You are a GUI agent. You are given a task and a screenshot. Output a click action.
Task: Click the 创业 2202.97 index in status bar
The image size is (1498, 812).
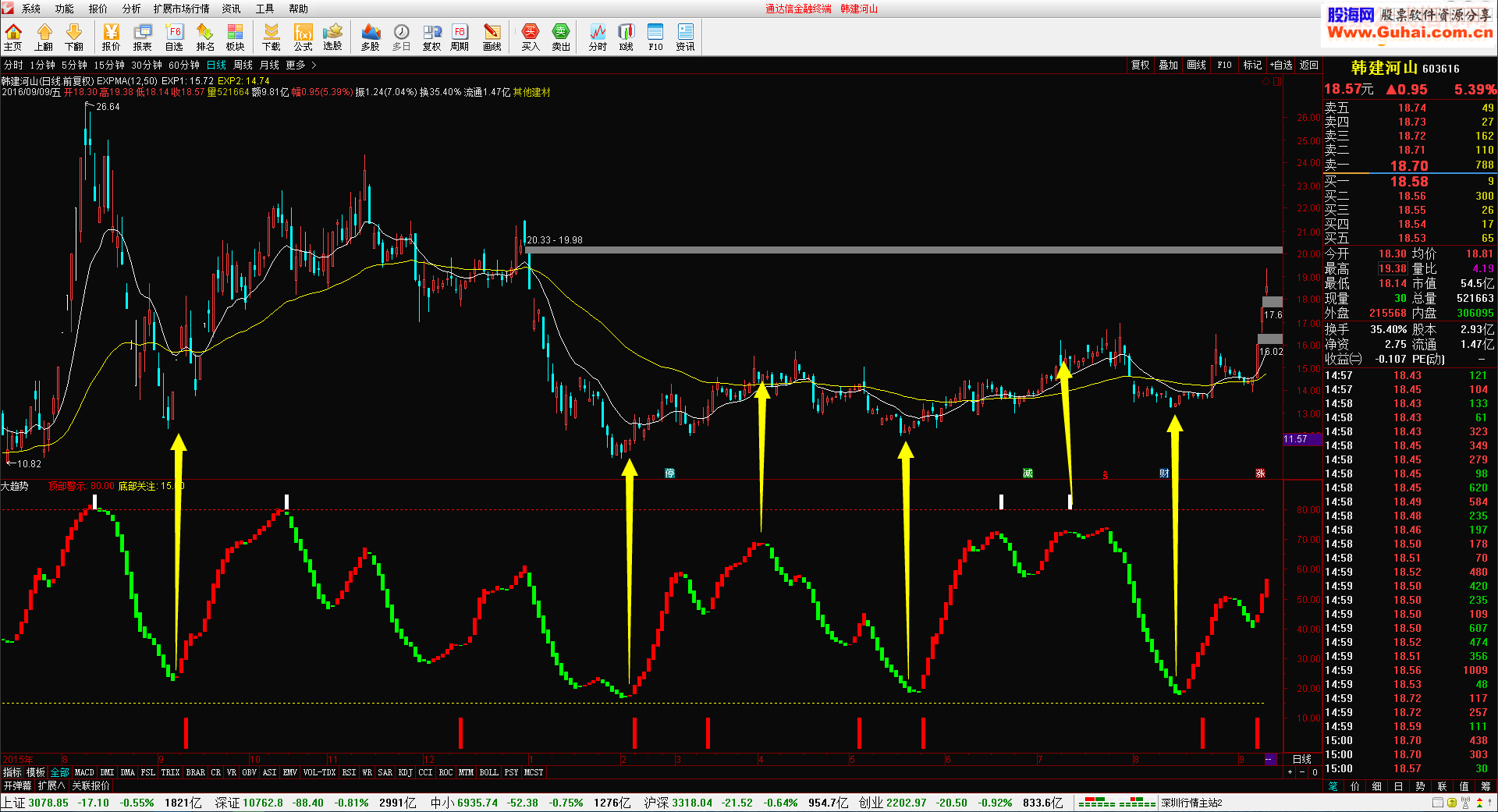tap(893, 803)
